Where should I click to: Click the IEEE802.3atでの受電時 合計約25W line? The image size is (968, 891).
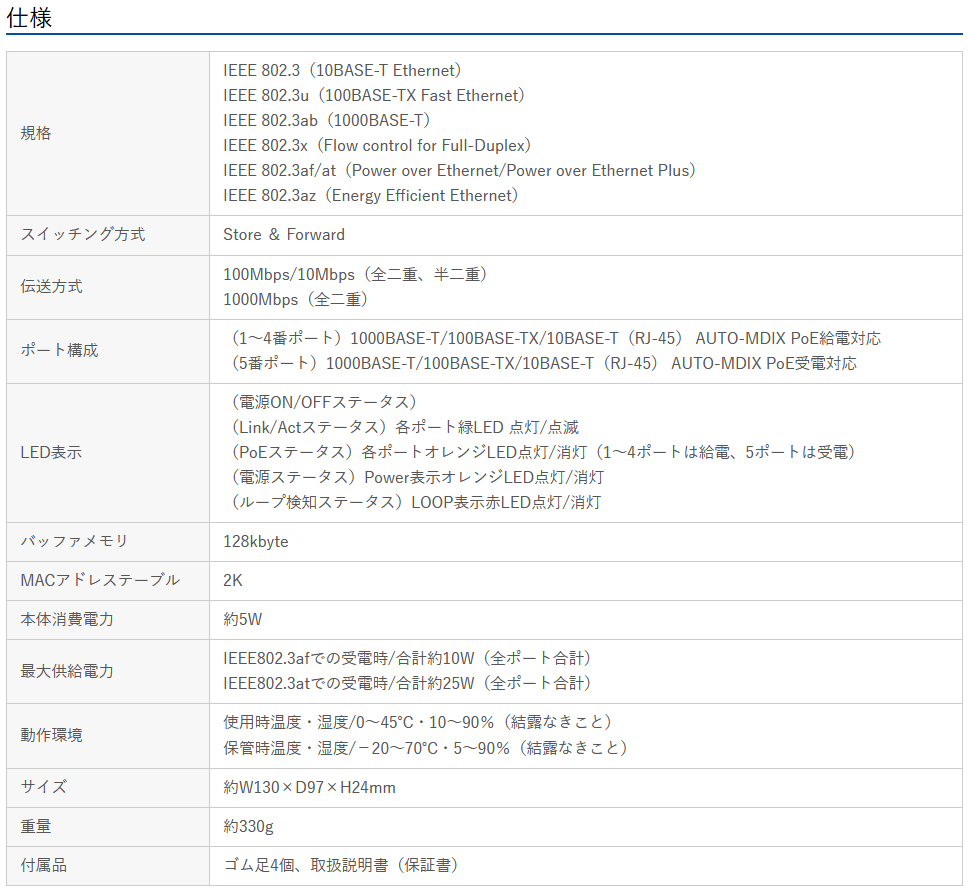(x=408, y=683)
